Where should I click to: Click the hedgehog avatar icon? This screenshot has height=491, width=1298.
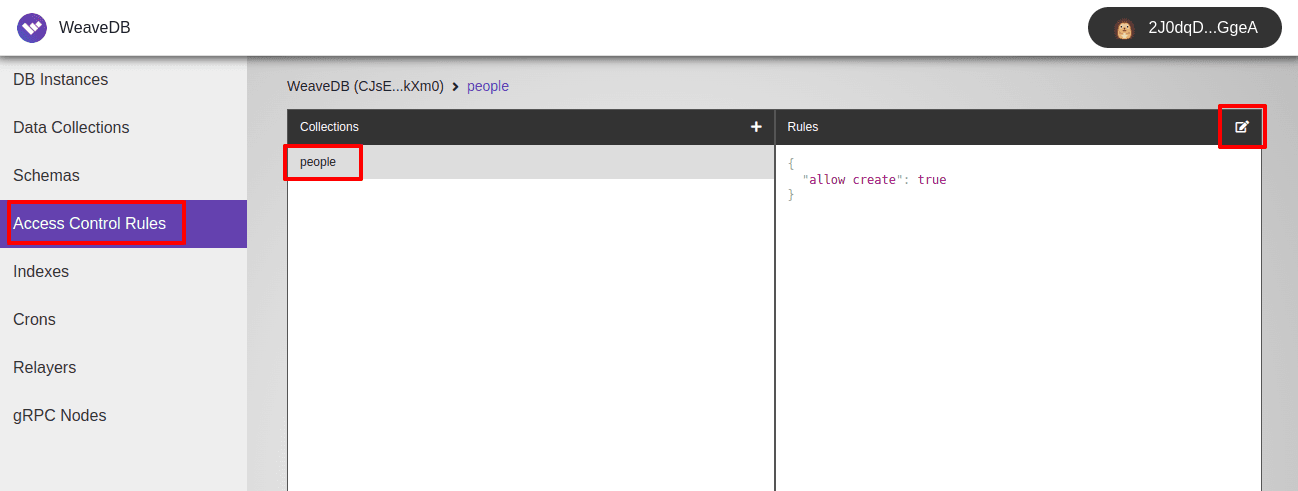coord(1125,29)
